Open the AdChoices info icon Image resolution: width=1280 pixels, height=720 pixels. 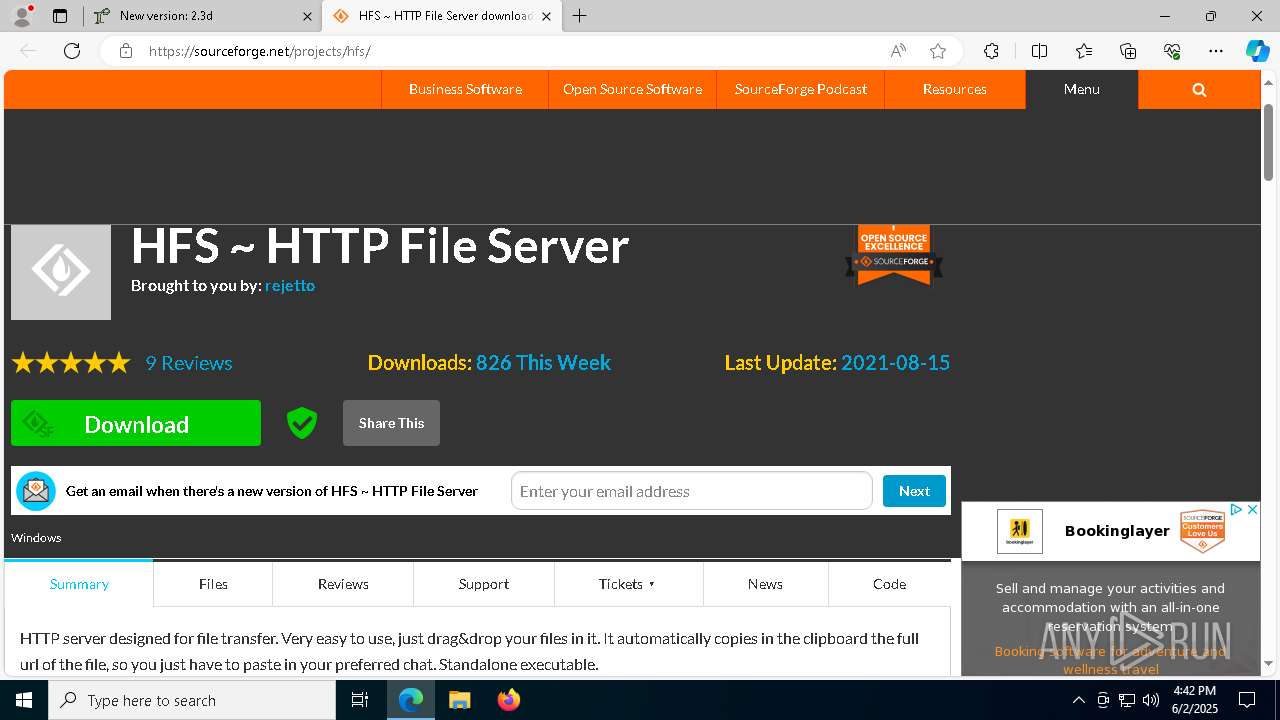pos(1236,510)
